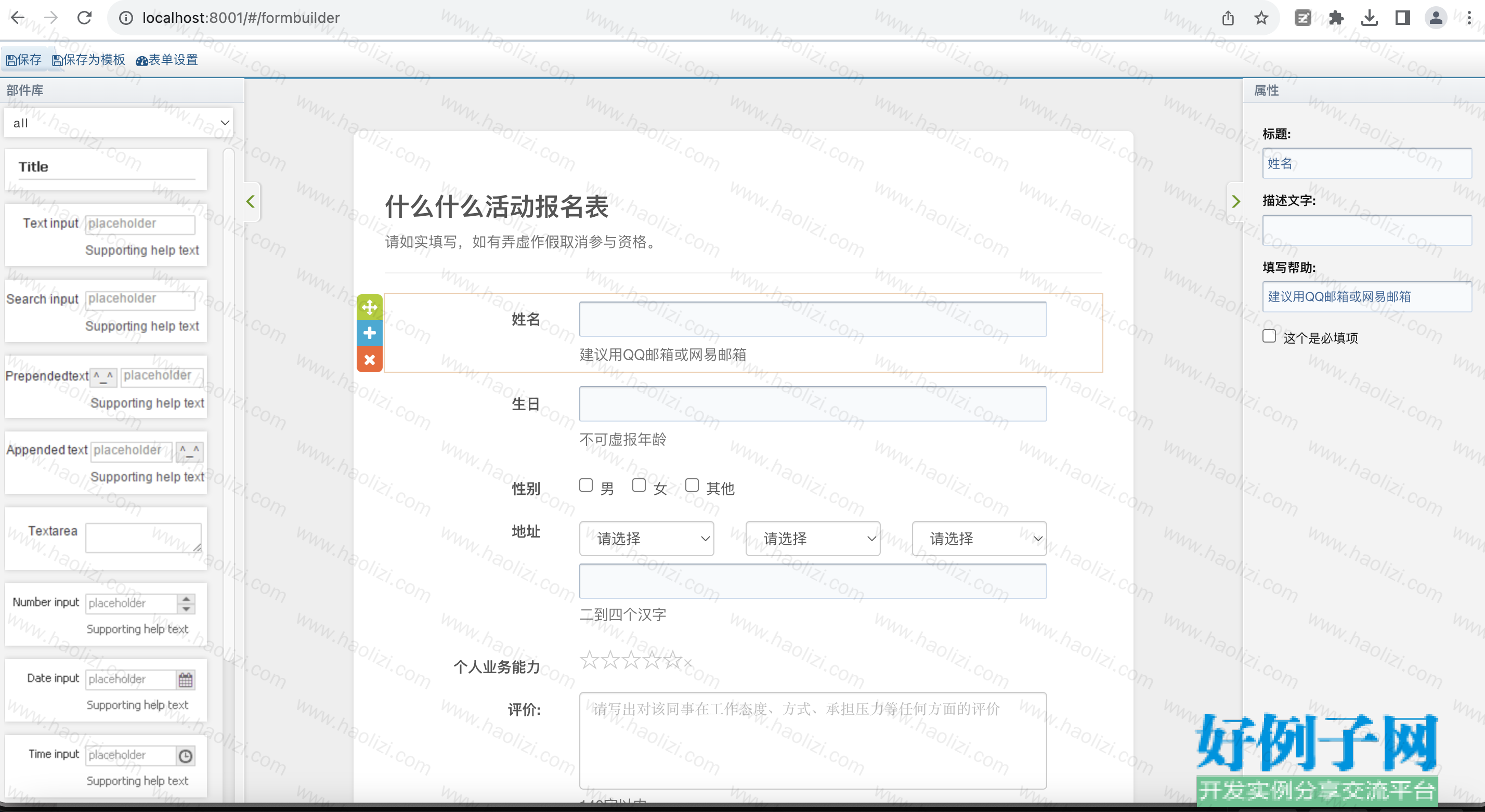The height and width of the screenshot is (812, 1485).
Task: Click the 姓名 name input field
Action: (x=813, y=319)
